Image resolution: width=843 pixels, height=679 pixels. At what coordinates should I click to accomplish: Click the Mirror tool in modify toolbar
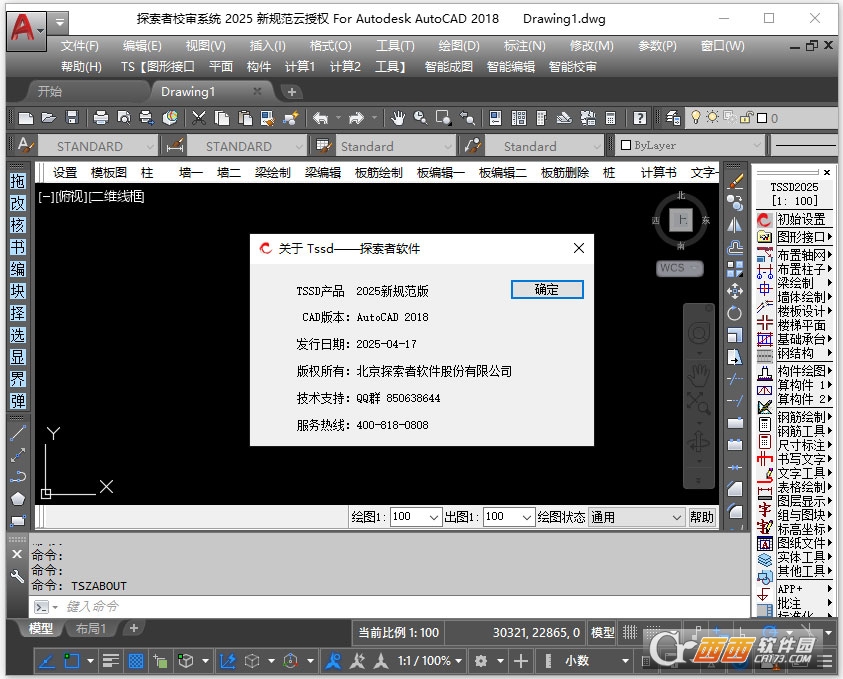click(734, 225)
